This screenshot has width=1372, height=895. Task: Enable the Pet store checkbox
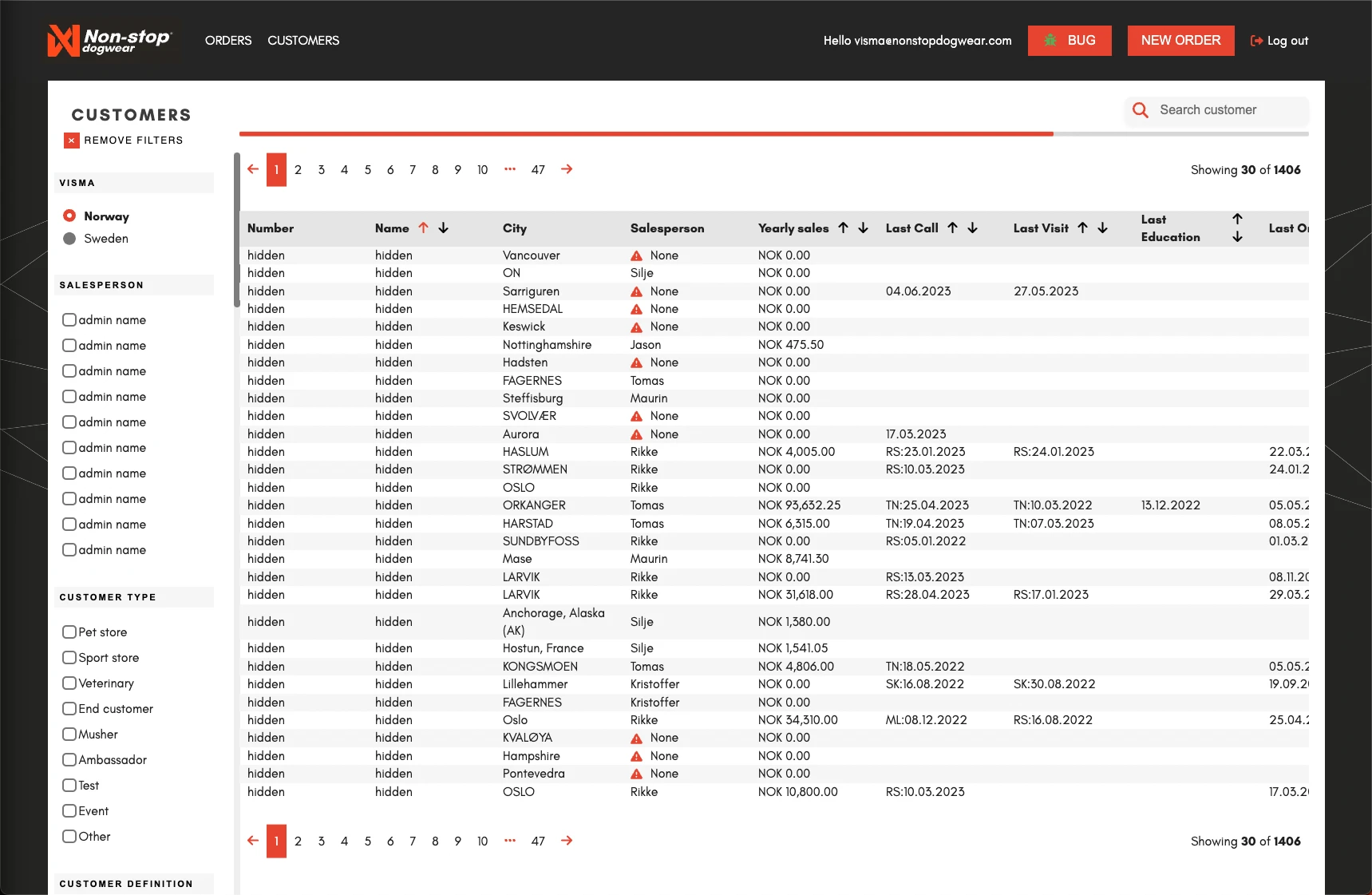[x=69, y=632]
